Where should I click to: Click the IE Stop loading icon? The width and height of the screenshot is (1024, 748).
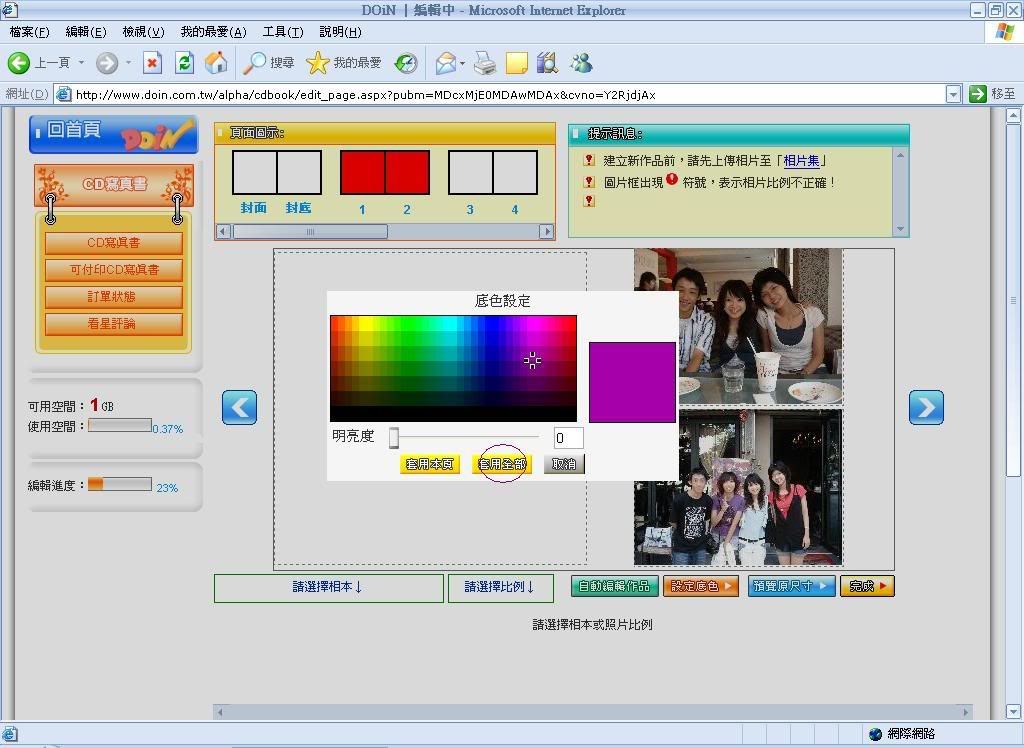click(x=152, y=63)
